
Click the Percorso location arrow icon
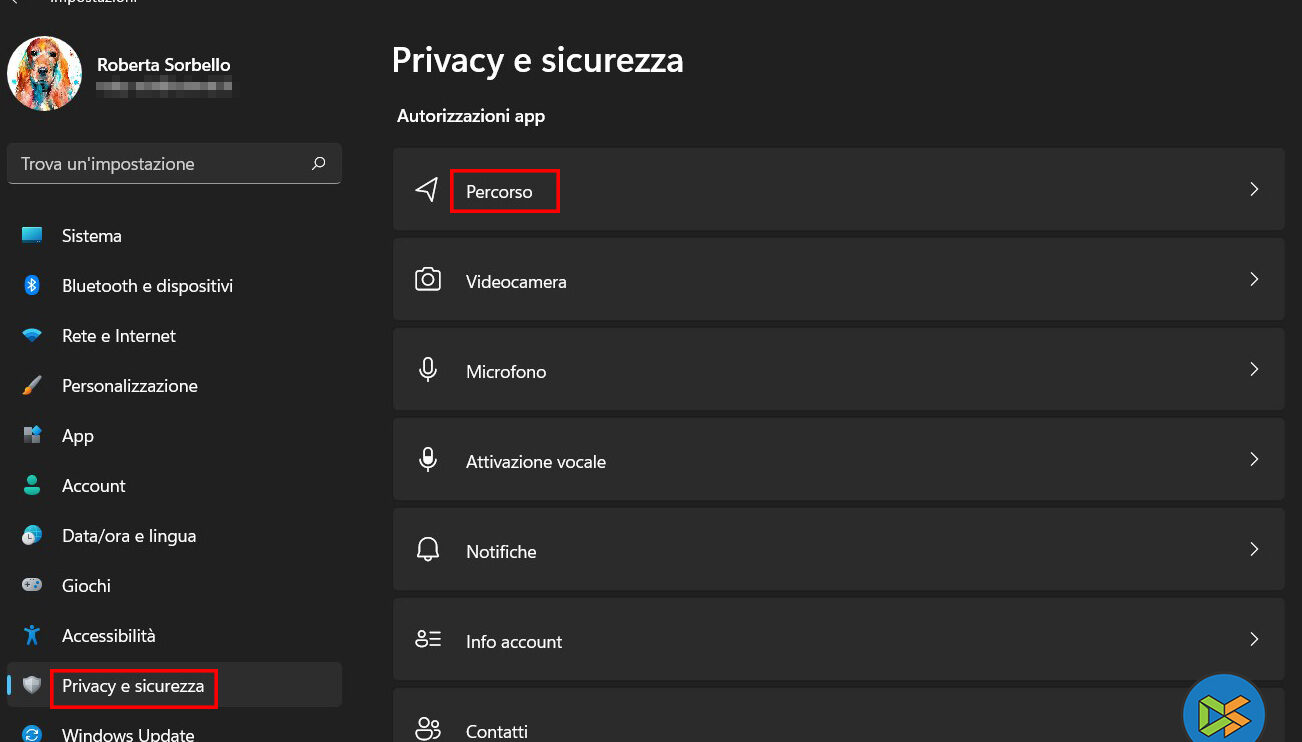coord(427,190)
